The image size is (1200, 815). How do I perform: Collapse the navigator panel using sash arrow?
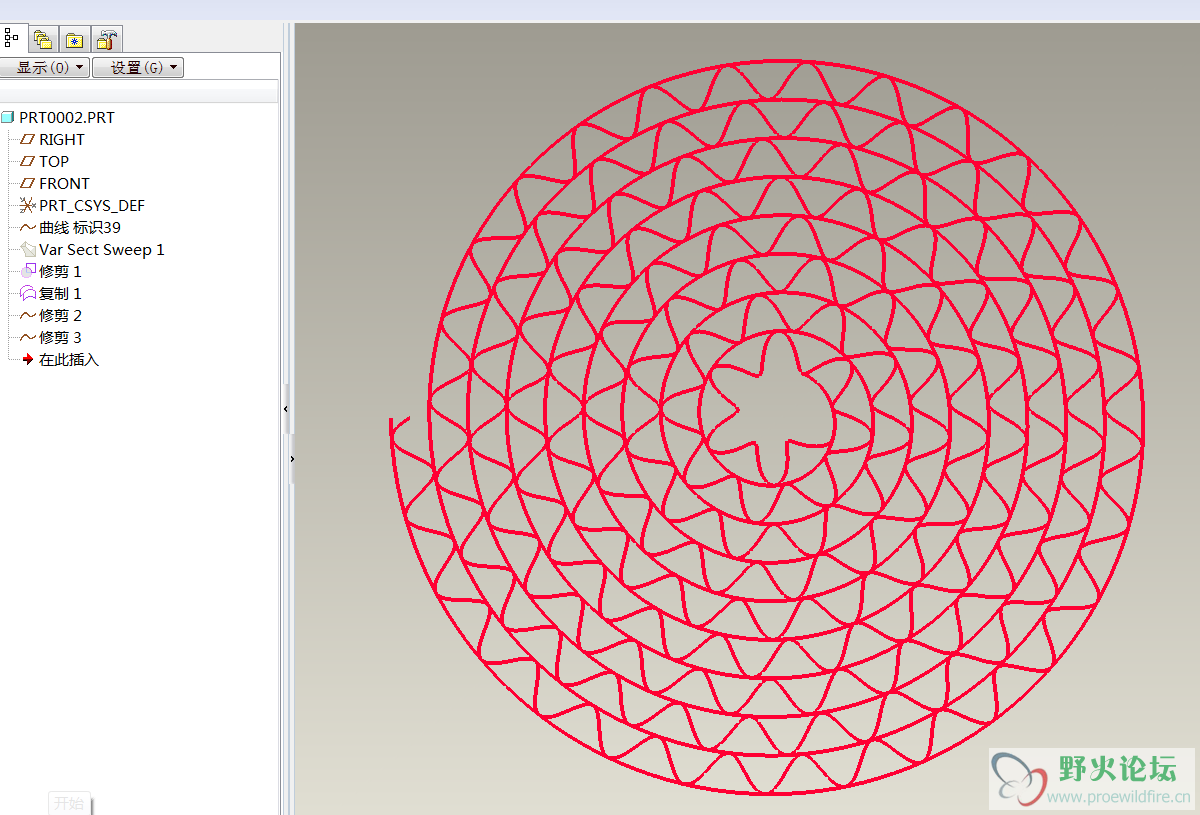pyautogui.click(x=286, y=409)
